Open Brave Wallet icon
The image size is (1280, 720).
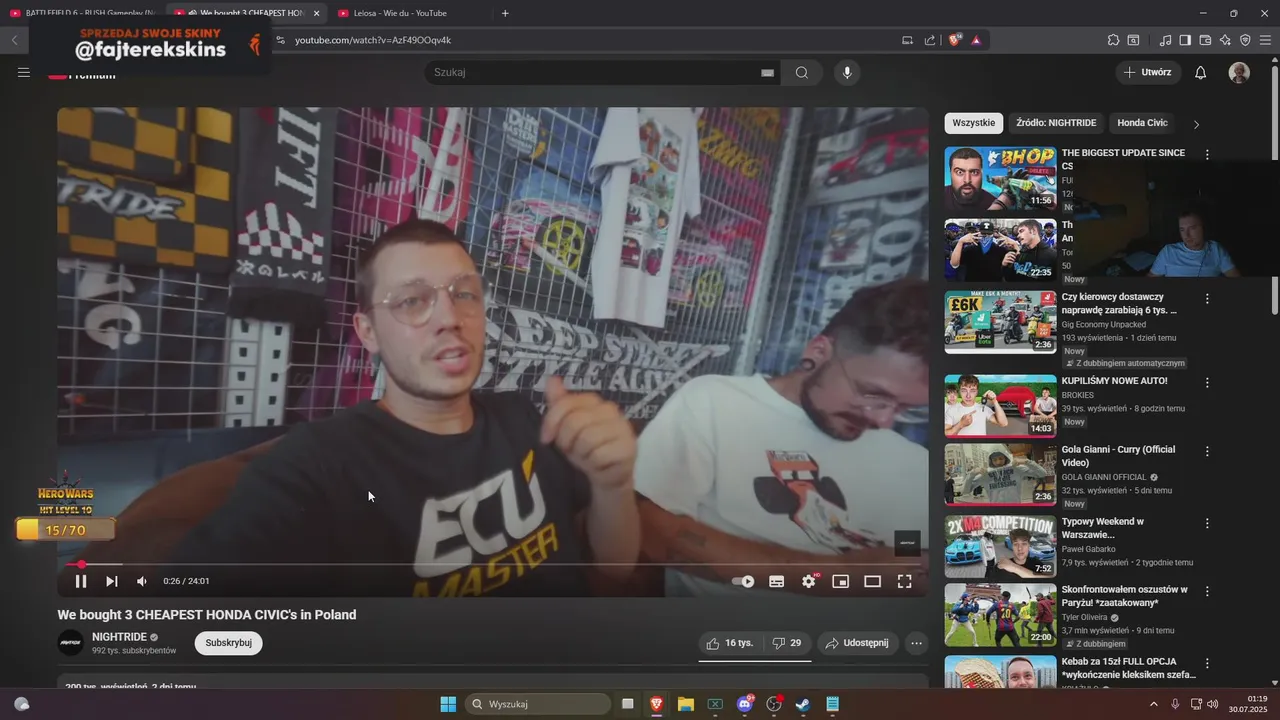tap(1205, 40)
